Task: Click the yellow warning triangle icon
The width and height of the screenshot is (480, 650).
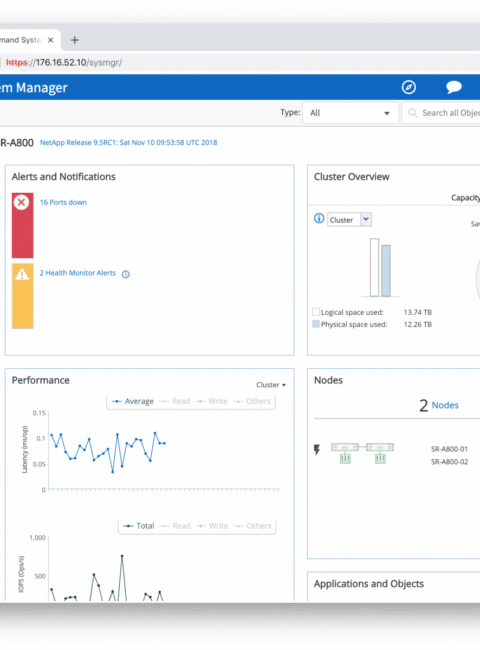Action: coord(22,274)
